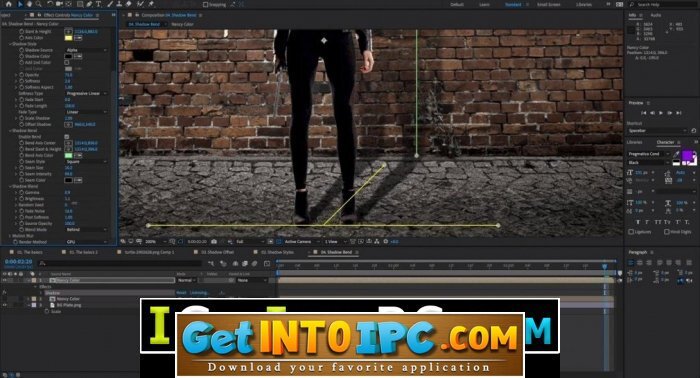Select the Selection (arrow) tool

click(x=20, y=4)
